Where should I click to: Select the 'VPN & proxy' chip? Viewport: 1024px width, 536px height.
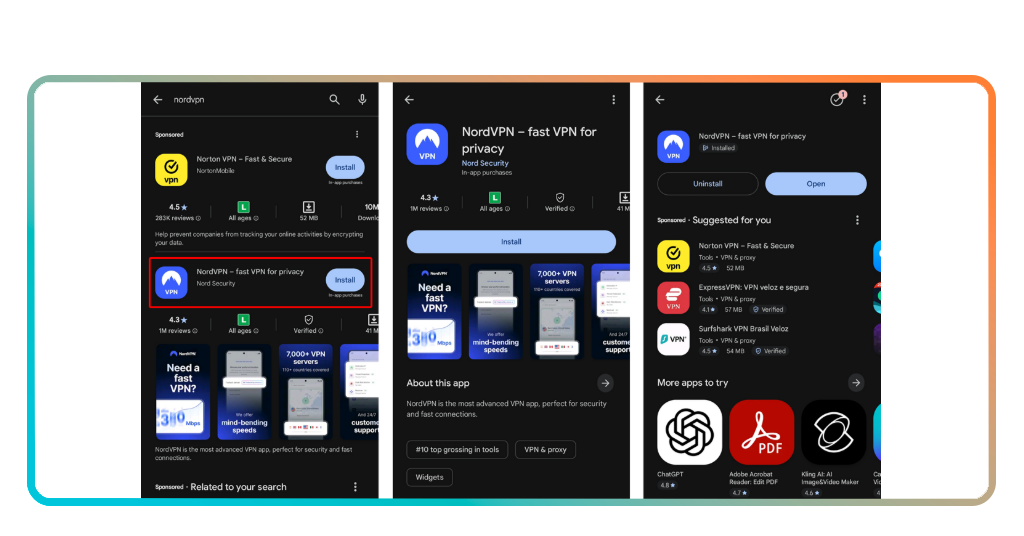545,450
